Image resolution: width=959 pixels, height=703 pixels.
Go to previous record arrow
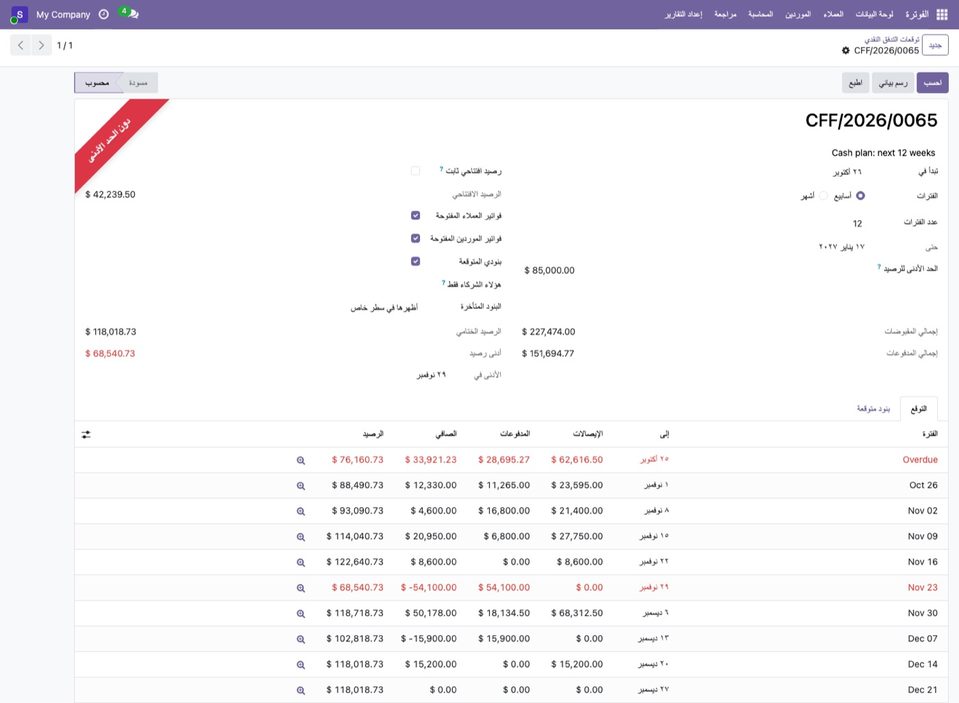pyautogui.click(x=21, y=45)
